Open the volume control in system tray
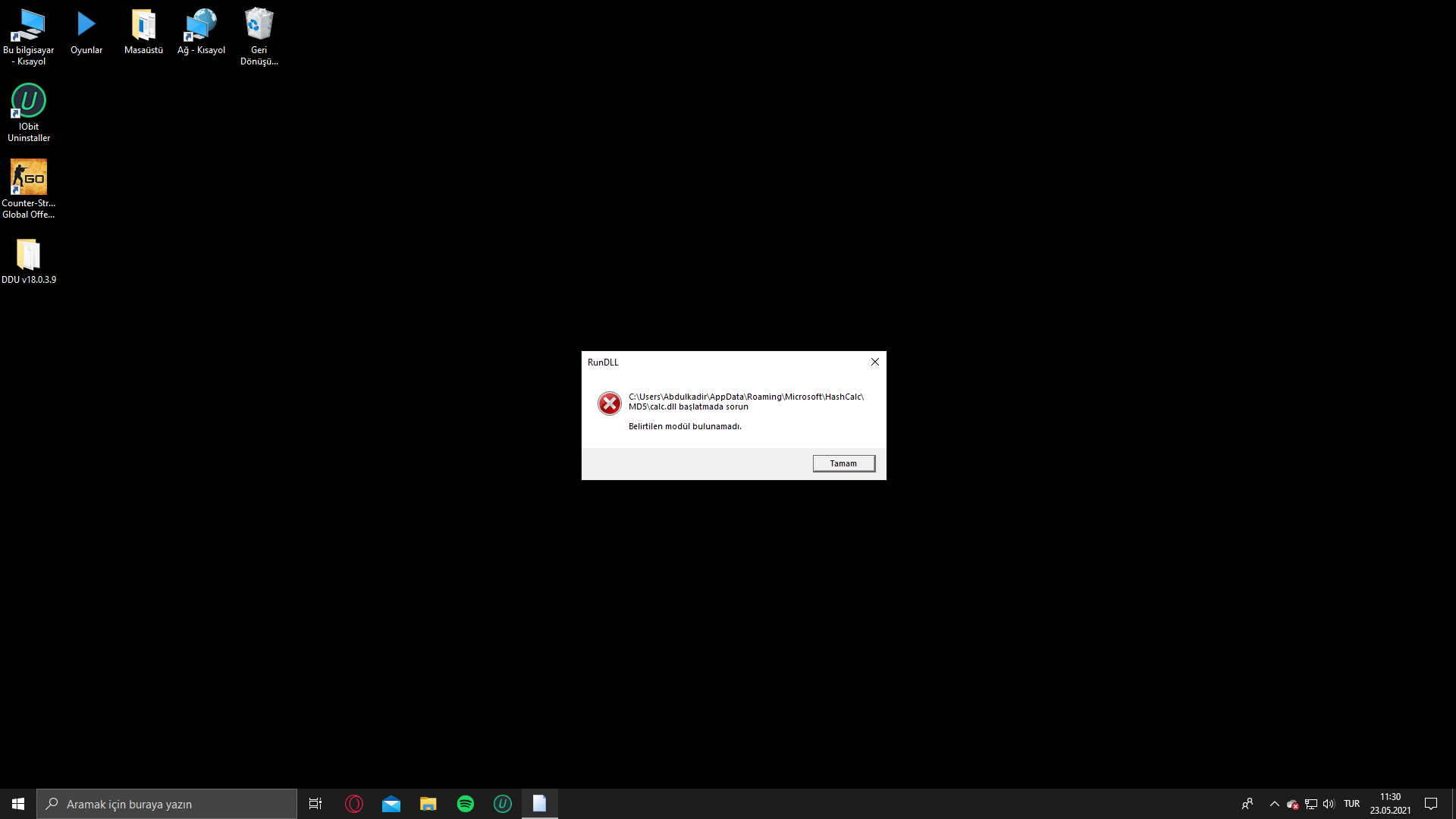 click(x=1329, y=804)
